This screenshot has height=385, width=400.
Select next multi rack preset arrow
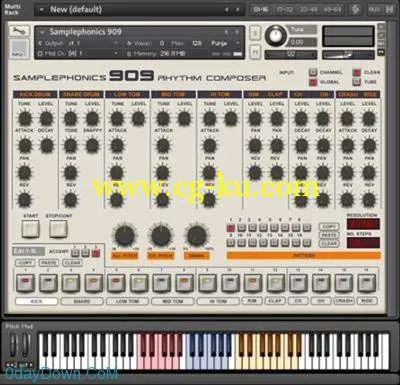(x=237, y=9)
